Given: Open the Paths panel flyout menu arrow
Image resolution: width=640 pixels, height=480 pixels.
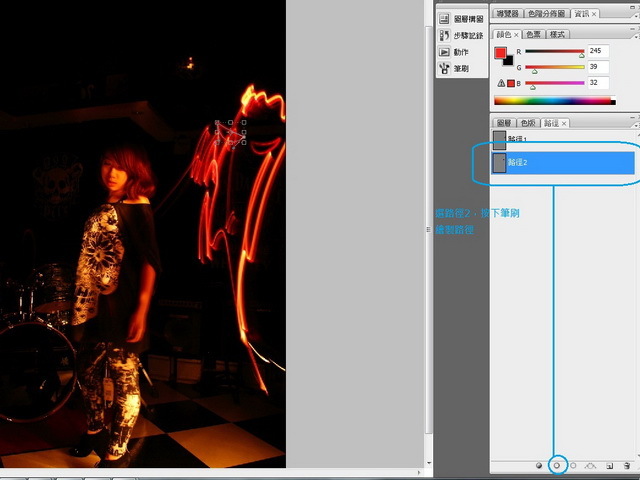Looking at the screenshot, I should coord(637,124).
